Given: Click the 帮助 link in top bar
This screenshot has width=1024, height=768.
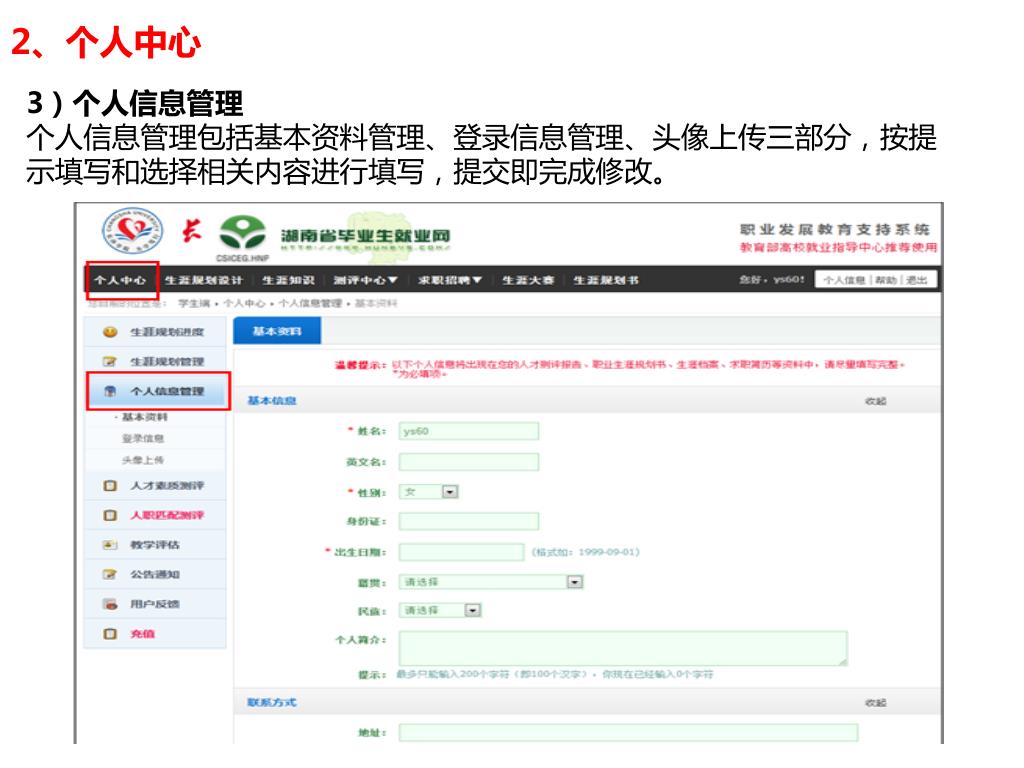Looking at the screenshot, I should click(x=886, y=280).
